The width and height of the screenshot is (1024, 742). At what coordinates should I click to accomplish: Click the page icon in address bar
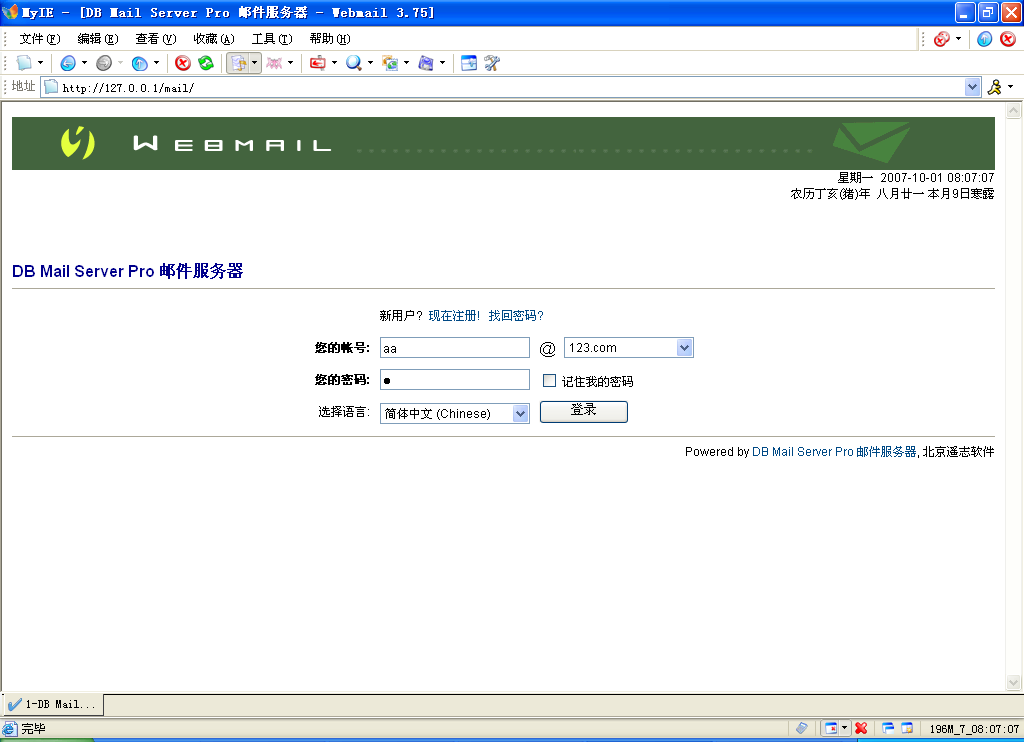click(x=51, y=87)
